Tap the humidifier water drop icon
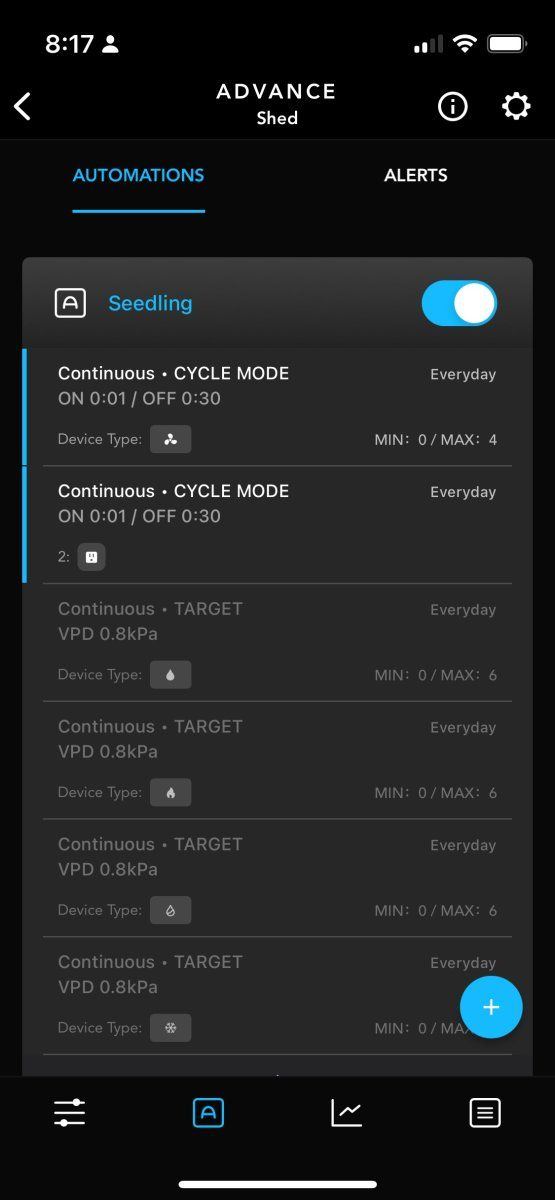Viewport: 555px width, 1200px height. tap(170, 675)
